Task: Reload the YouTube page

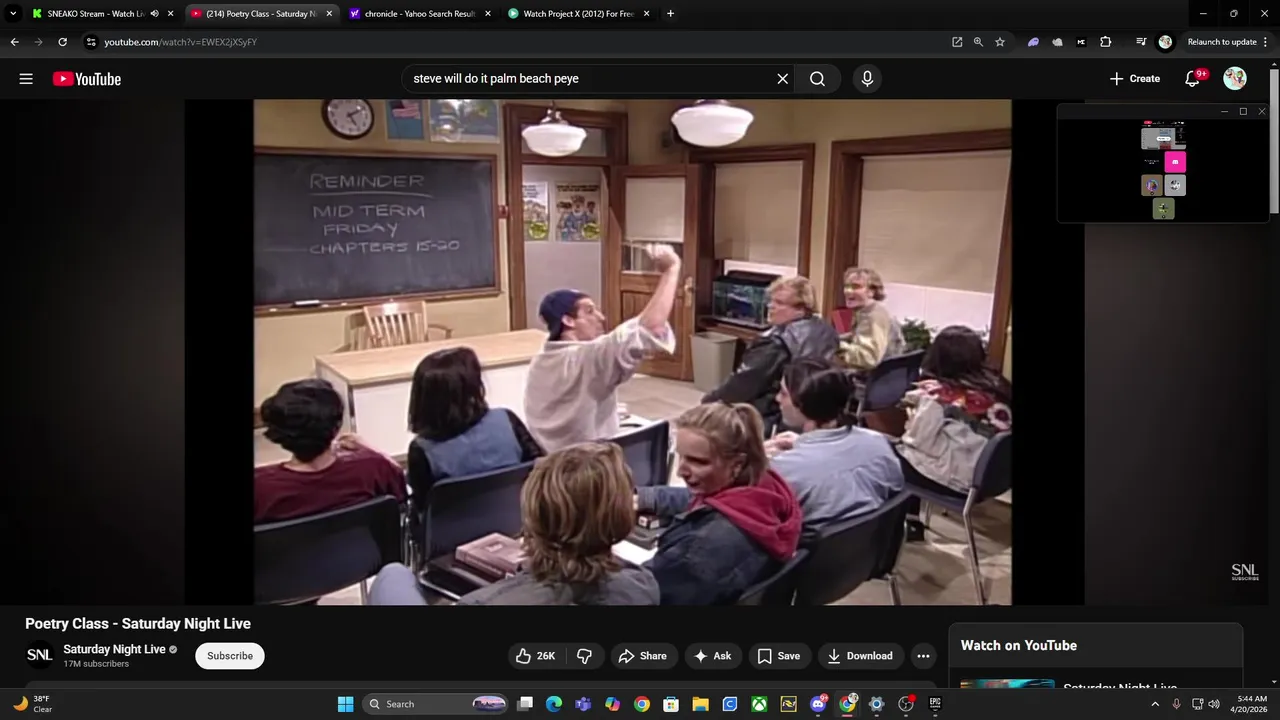Action: [62, 42]
